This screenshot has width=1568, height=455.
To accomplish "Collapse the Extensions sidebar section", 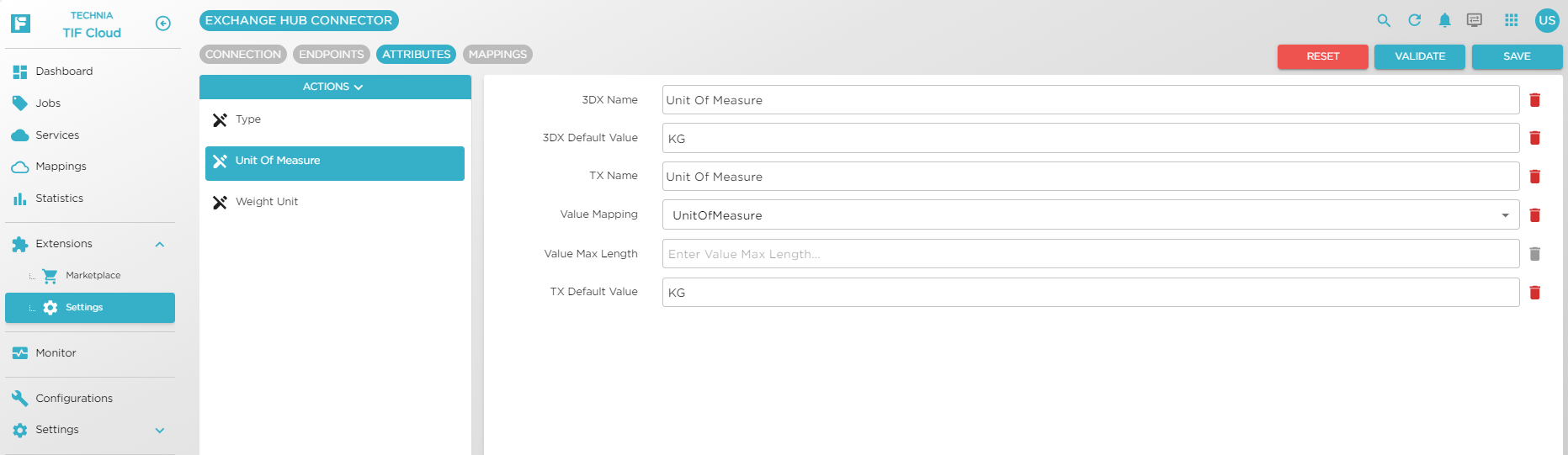I will pyautogui.click(x=160, y=245).
